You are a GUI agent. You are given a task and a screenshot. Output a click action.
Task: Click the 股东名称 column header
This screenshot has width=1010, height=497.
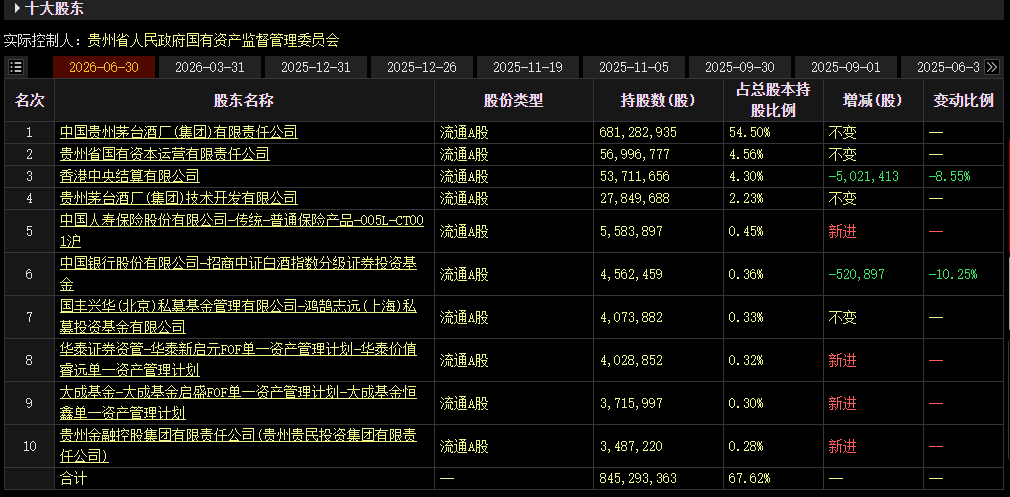(x=244, y=100)
